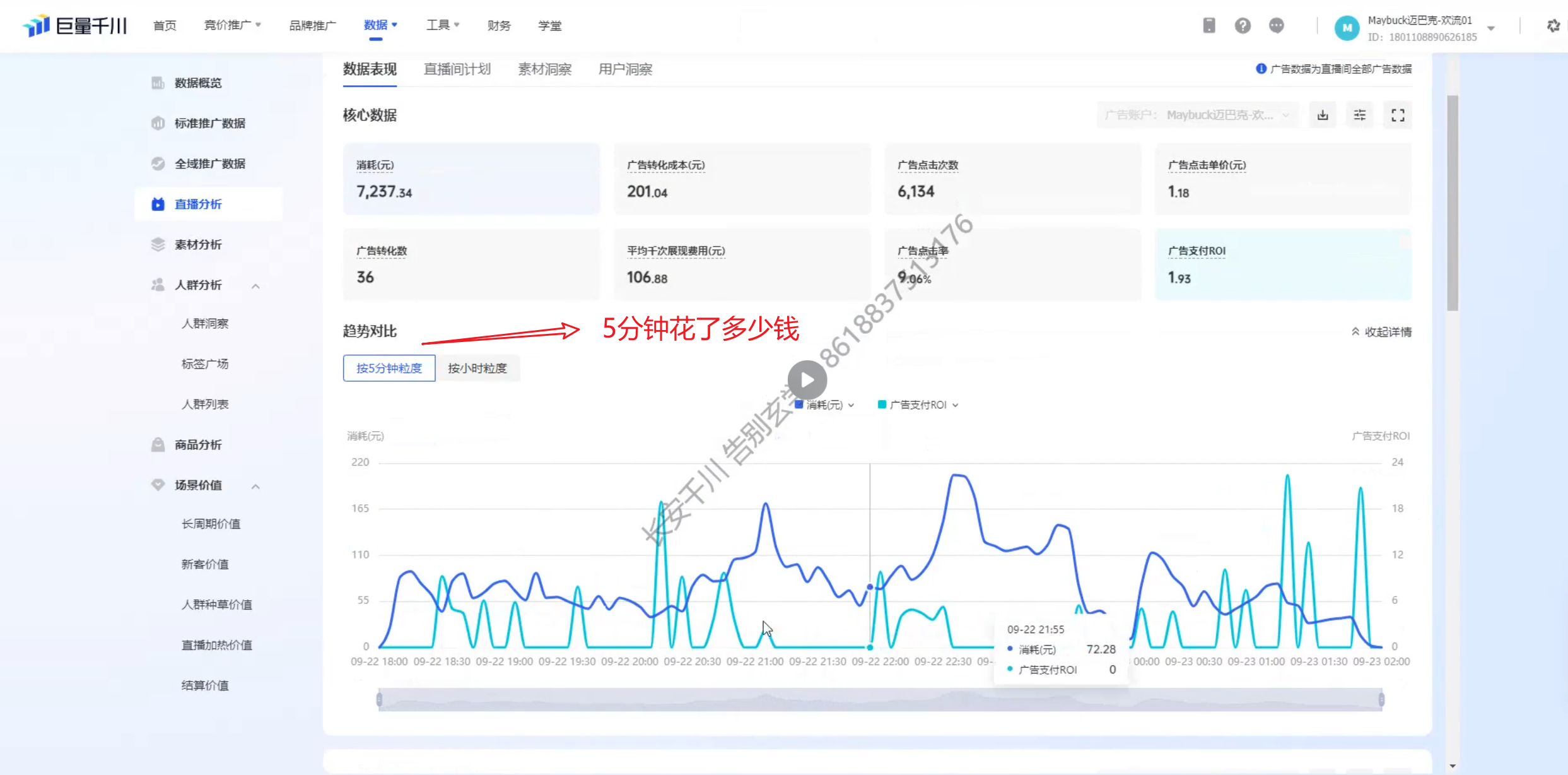Open the help question mark icon
The image size is (1568, 775).
(1243, 26)
